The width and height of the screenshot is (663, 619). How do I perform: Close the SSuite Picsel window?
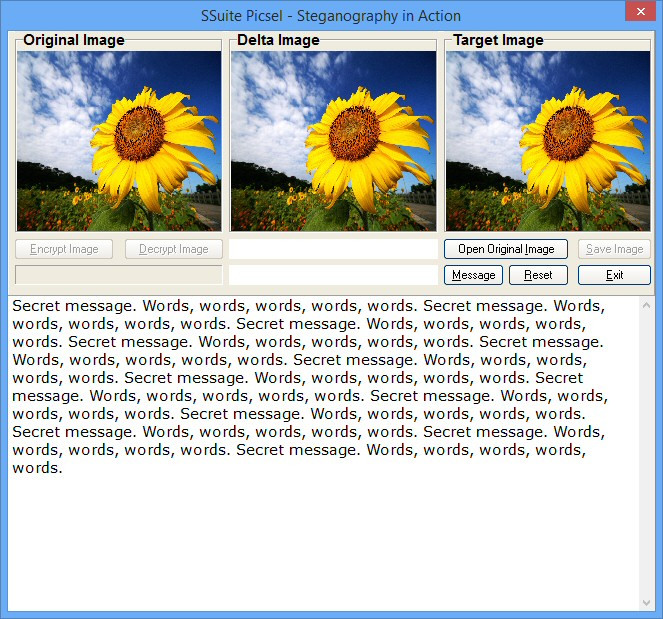pos(641,11)
